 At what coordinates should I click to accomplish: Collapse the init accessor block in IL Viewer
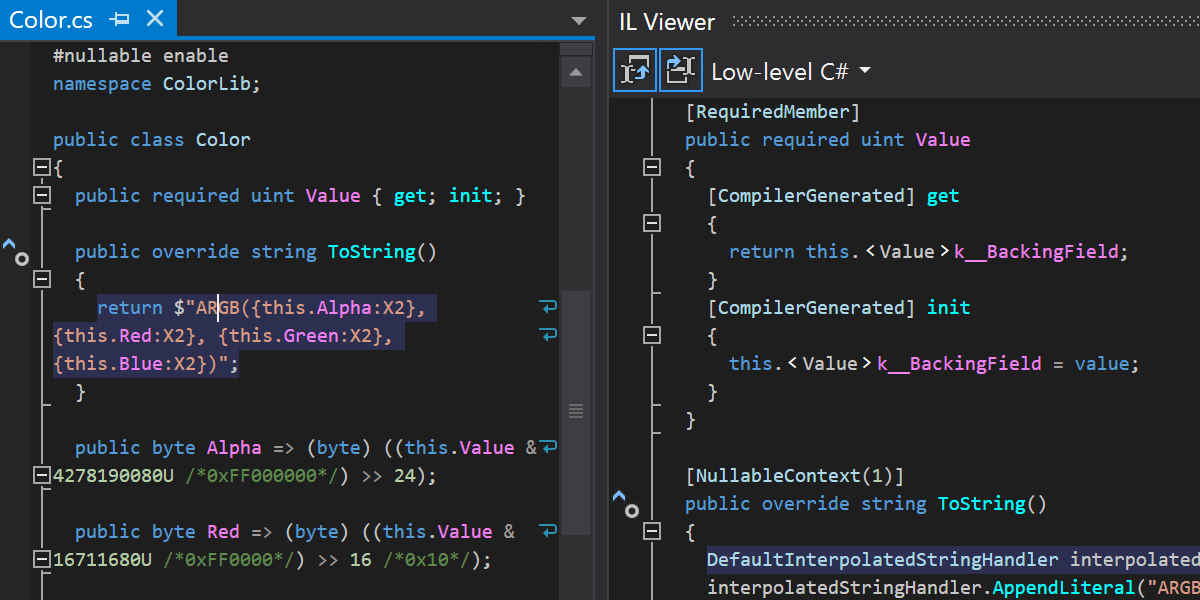(652, 335)
